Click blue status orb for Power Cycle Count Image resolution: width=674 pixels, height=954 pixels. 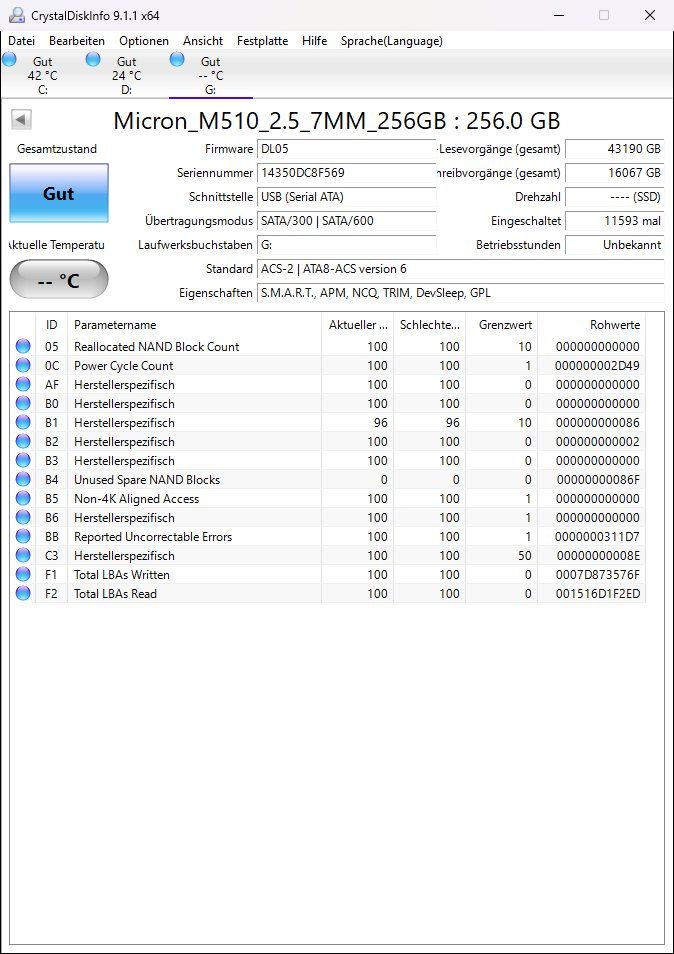coord(23,366)
